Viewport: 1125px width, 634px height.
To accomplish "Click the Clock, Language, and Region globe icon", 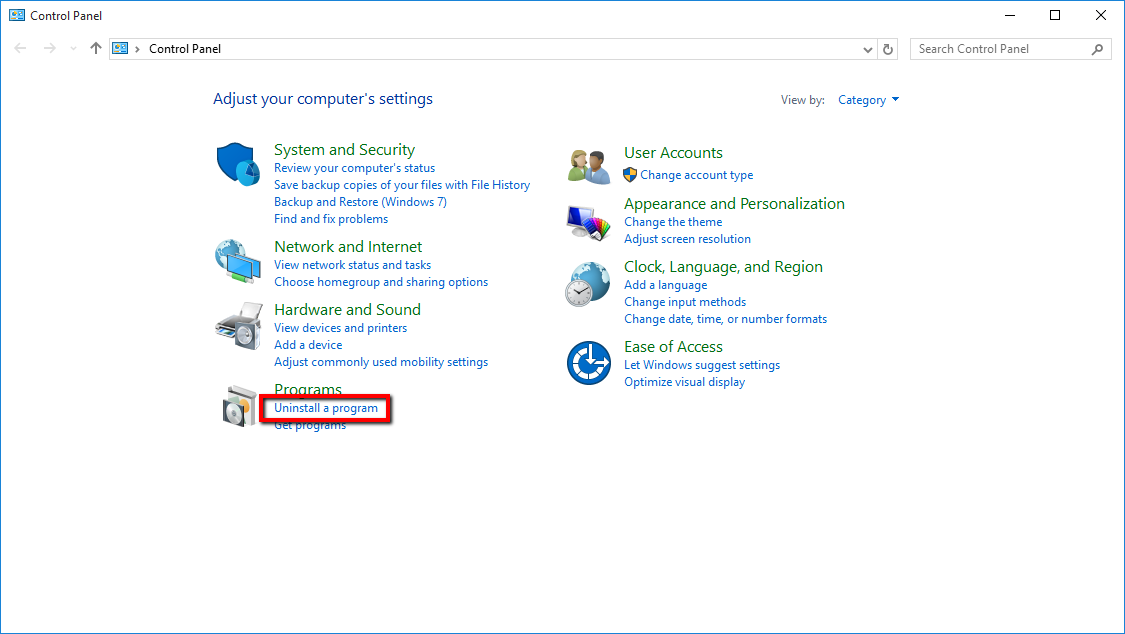I will (588, 284).
